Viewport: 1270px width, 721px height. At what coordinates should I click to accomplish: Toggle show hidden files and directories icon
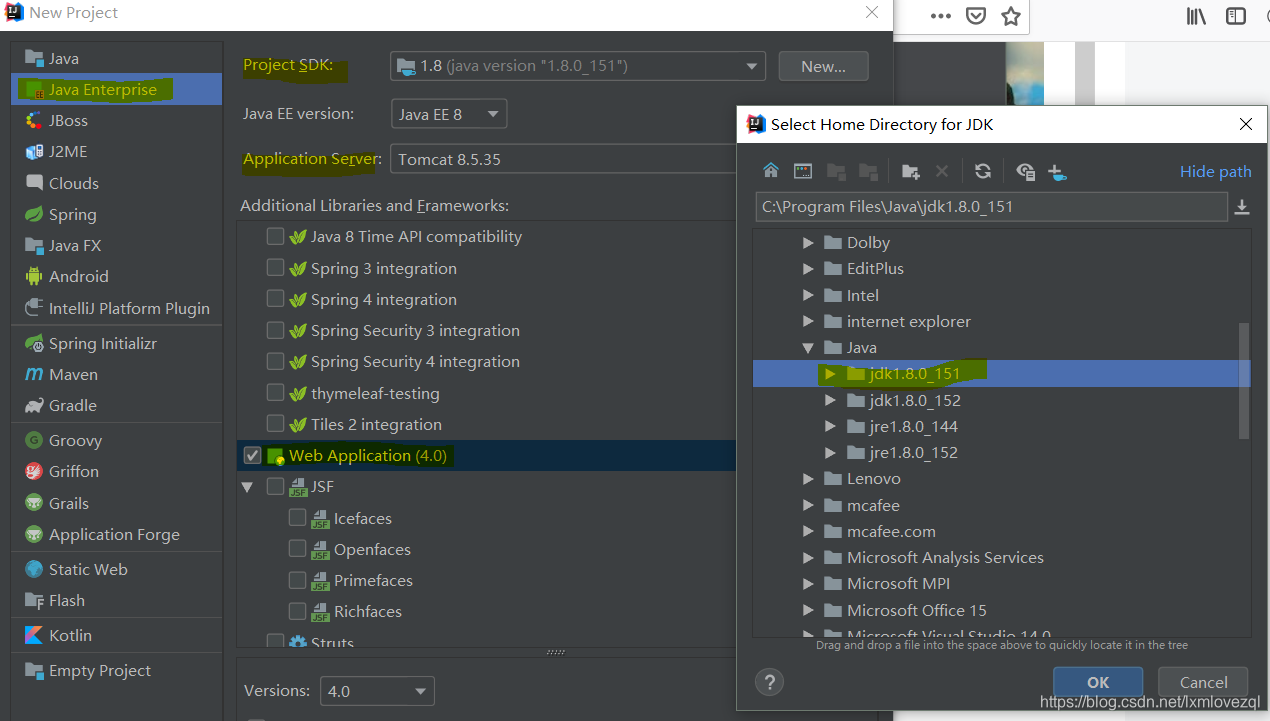pyautogui.click(x=1025, y=171)
